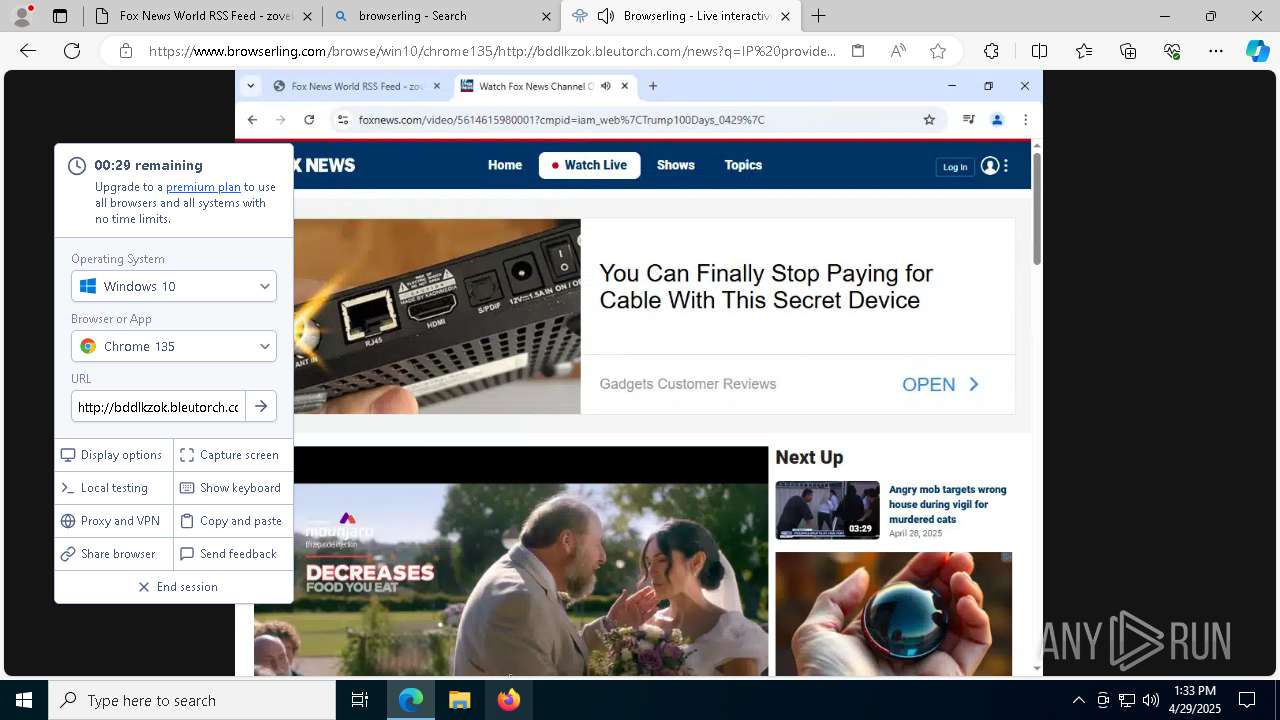The width and height of the screenshot is (1280, 720).
Task: Go back in remote Chrome browser
Action: click(252, 120)
